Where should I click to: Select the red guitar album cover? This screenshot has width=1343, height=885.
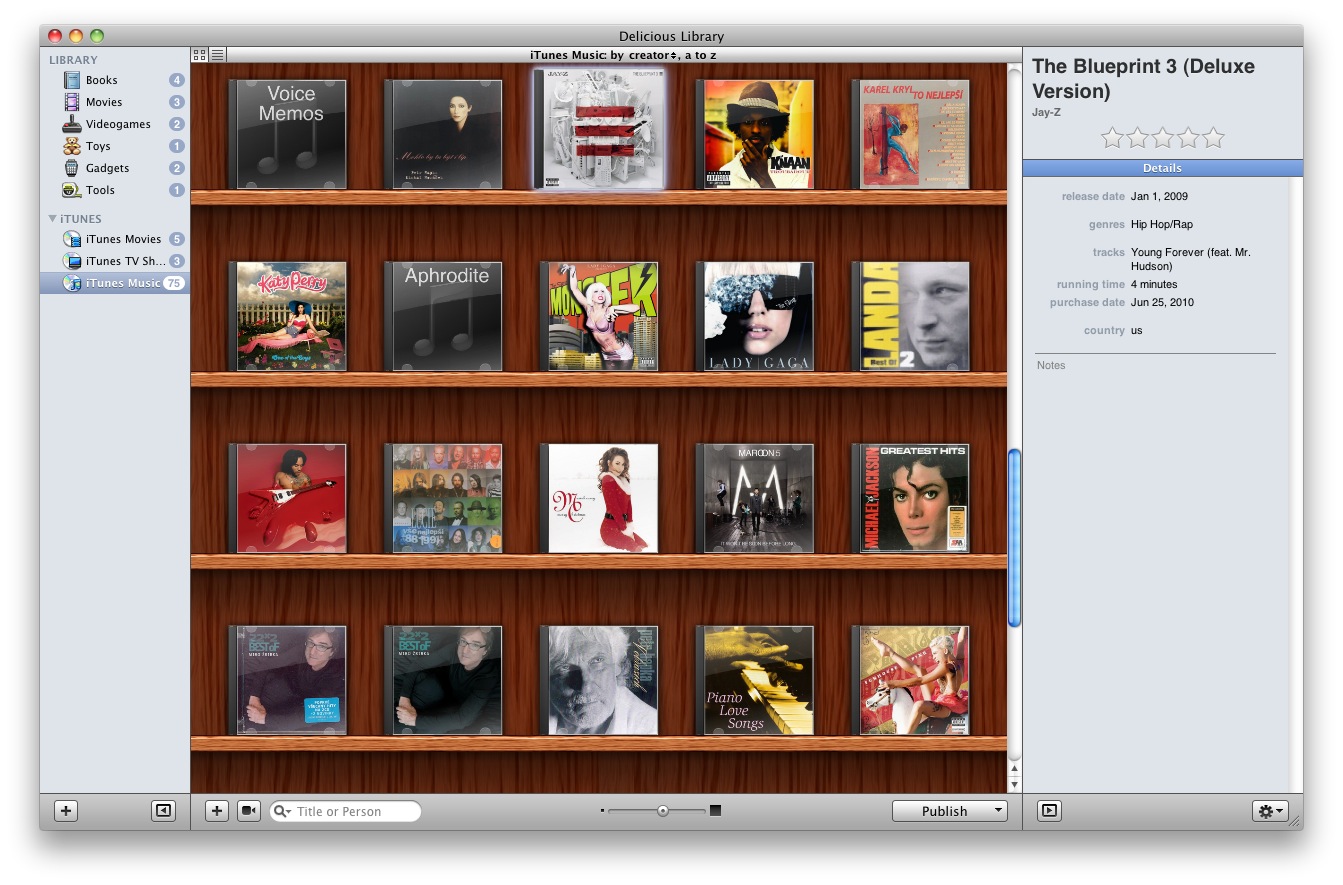(288, 498)
